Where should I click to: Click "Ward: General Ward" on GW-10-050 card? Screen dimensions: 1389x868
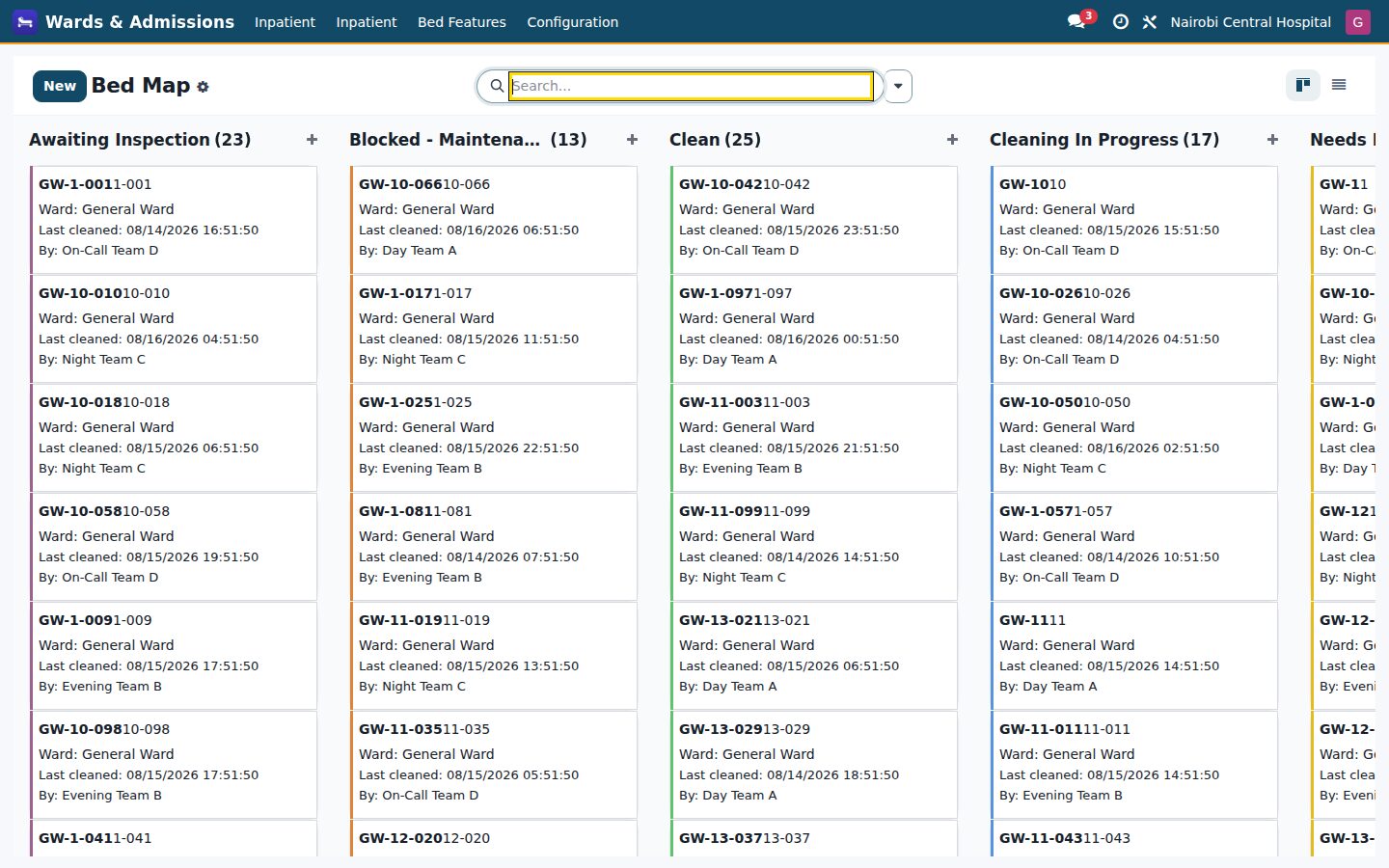click(x=1067, y=427)
